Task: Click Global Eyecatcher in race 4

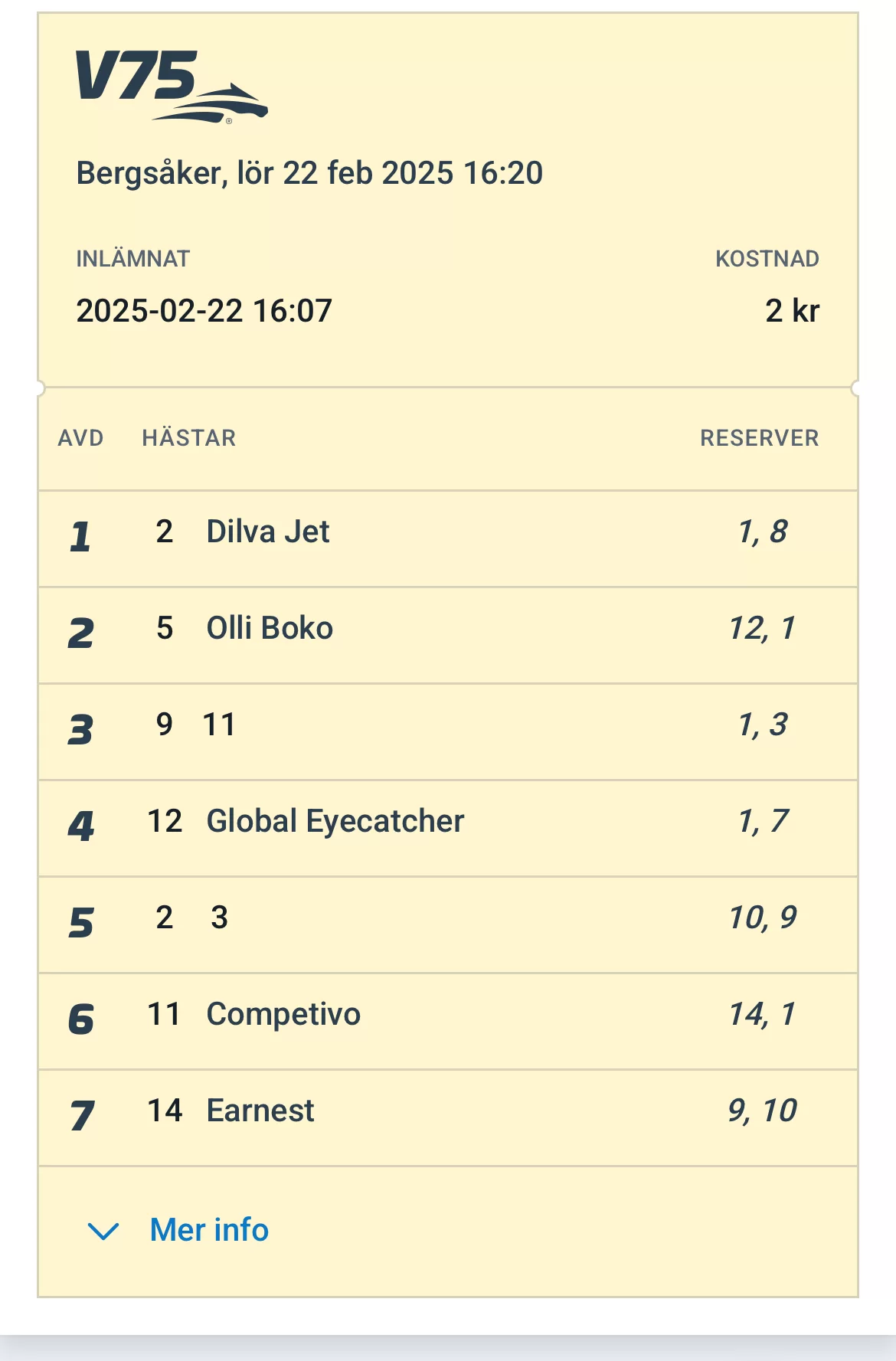Action: (x=335, y=821)
